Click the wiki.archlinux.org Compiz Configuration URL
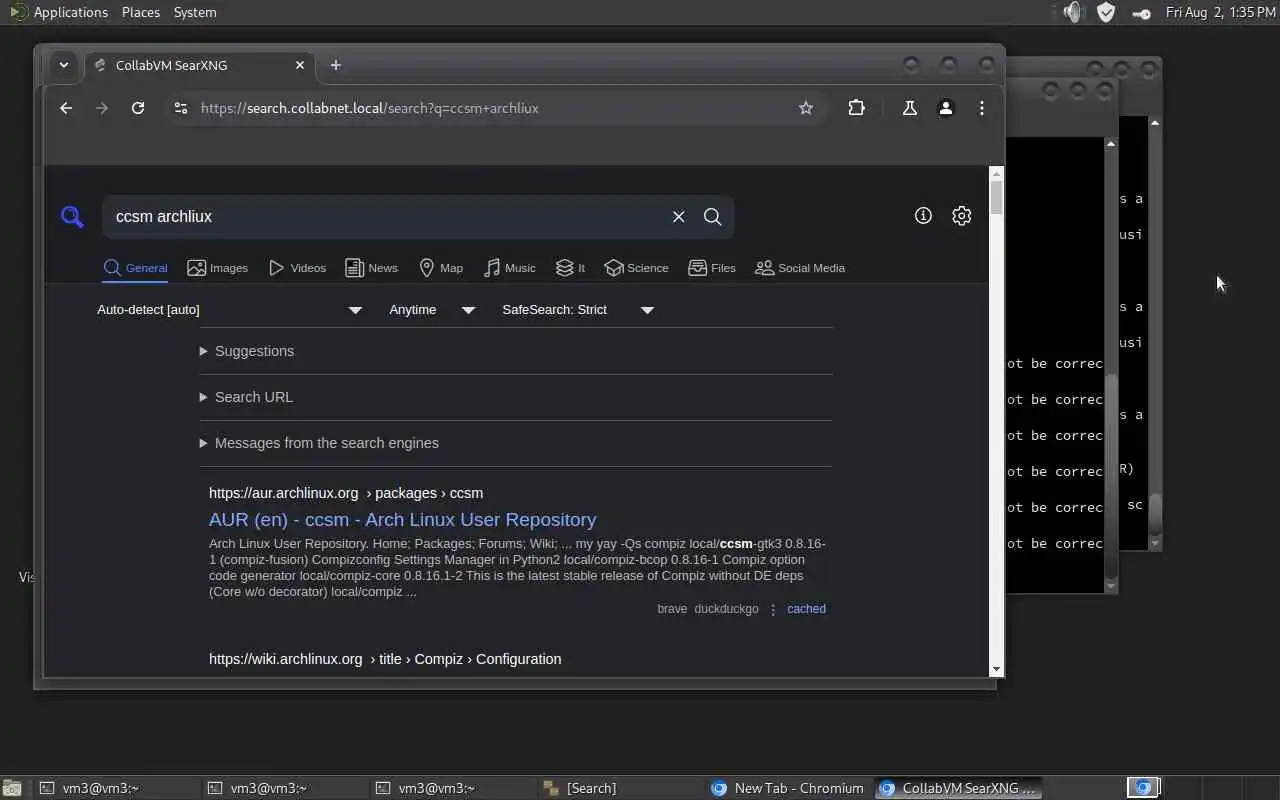The image size is (1280, 800). point(385,659)
